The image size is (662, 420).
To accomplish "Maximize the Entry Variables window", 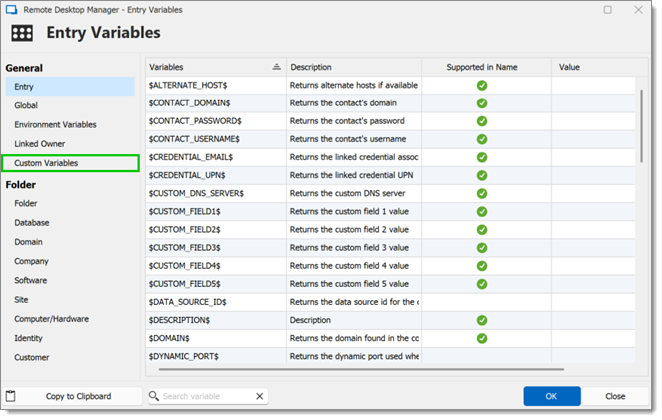I will pyautogui.click(x=608, y=10).
